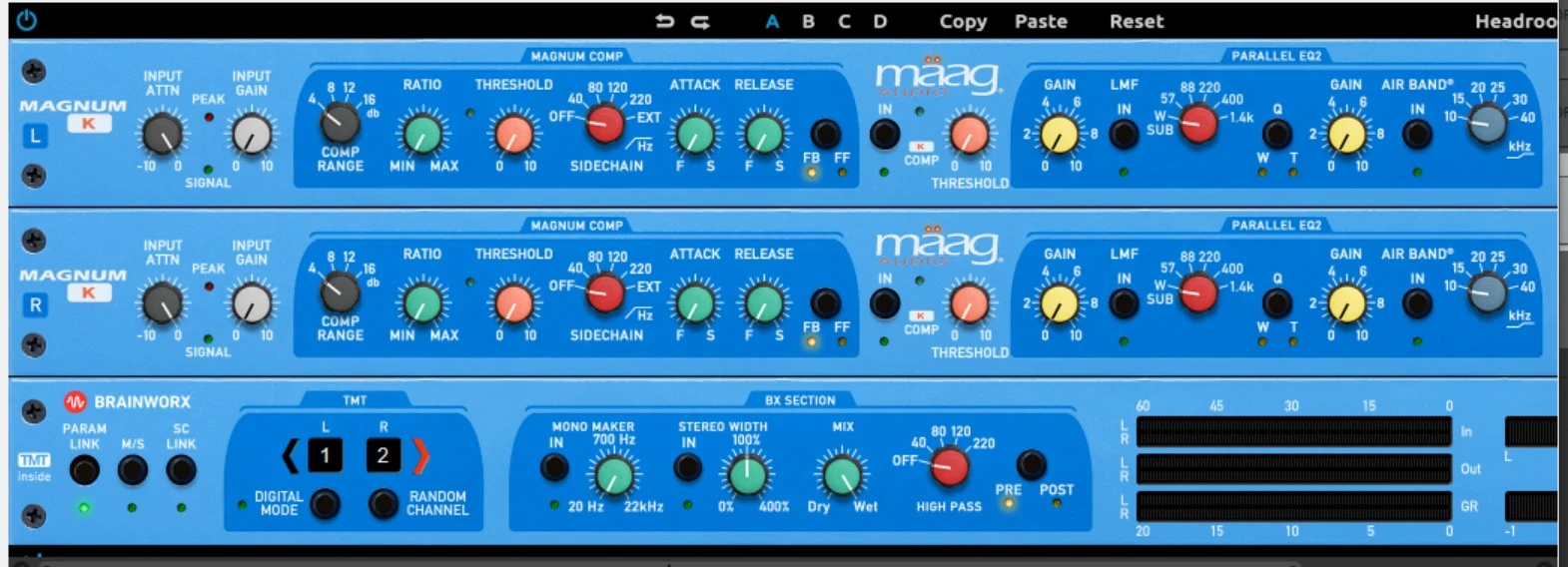This screenshot has height=567, width=1568.
Task: Click the K Comp Threshold knob on L channel
Action: click(x=968, y=134)
